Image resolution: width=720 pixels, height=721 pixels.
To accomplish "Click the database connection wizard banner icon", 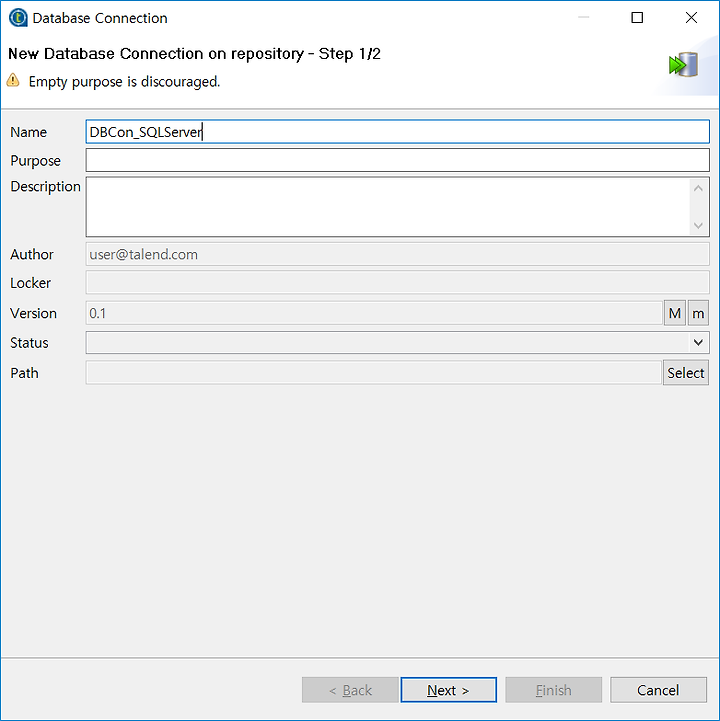I will click(x=683, y=64).
